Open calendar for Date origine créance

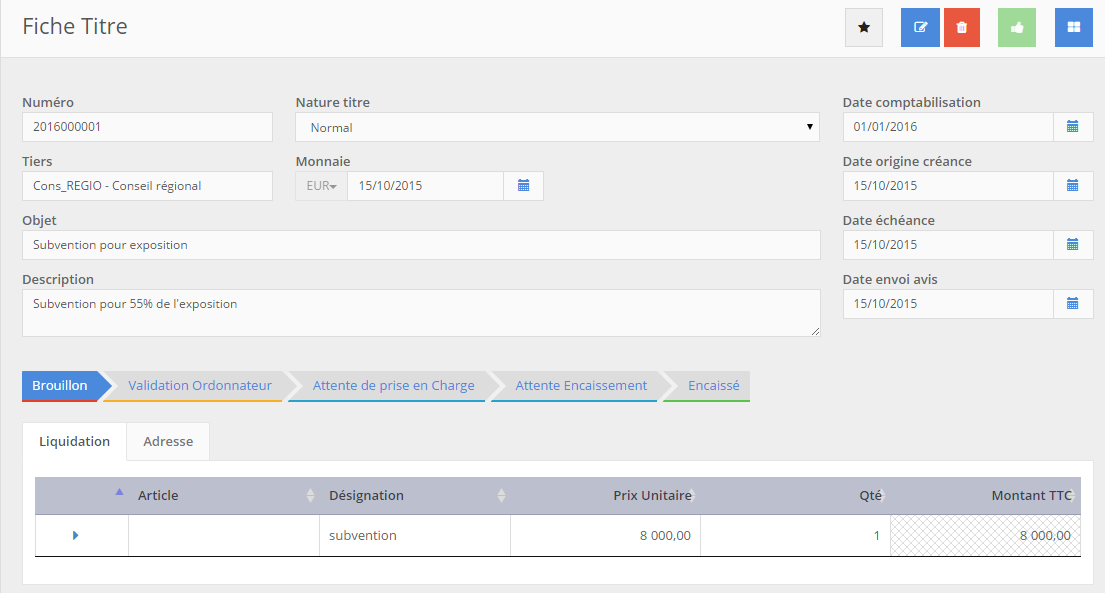(1072, 186)
